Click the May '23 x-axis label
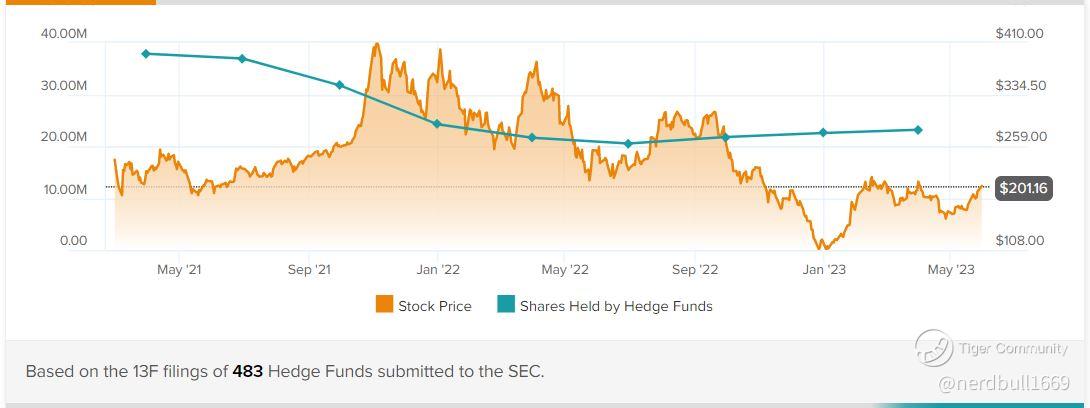1090x408 pixels. [x=951, y=269]
